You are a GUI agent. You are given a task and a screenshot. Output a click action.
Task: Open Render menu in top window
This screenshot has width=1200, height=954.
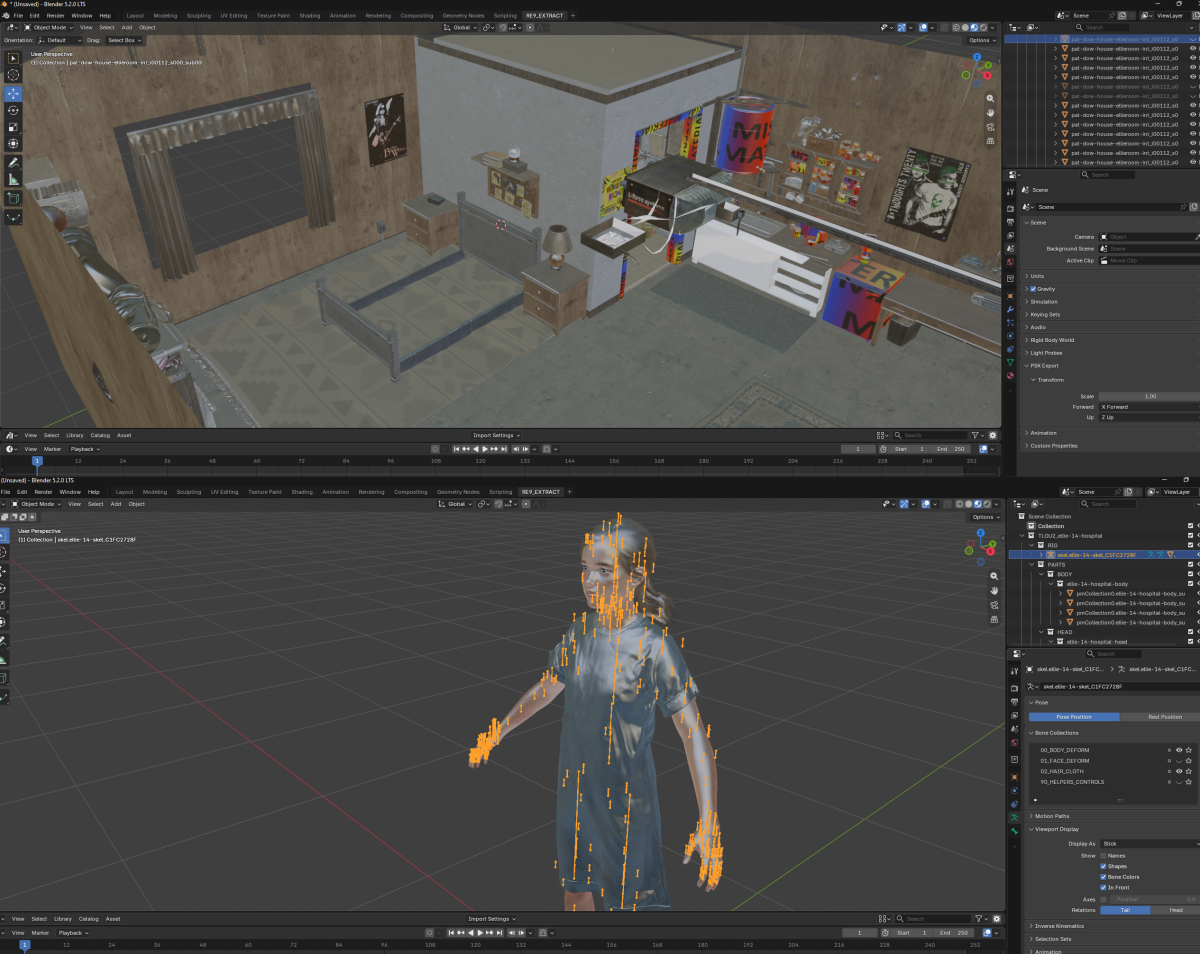pos(55,16)
